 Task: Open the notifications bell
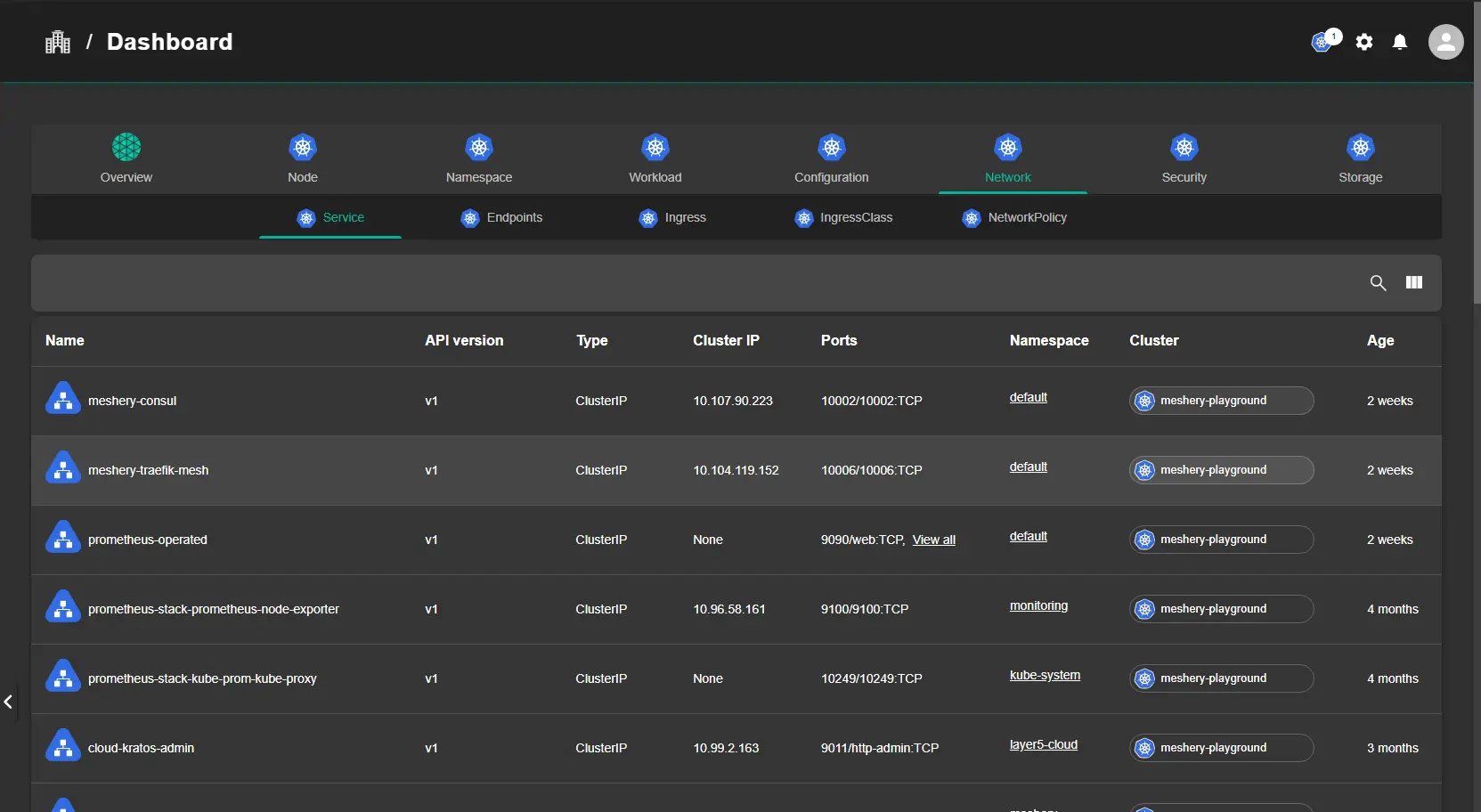(1399, 42)
